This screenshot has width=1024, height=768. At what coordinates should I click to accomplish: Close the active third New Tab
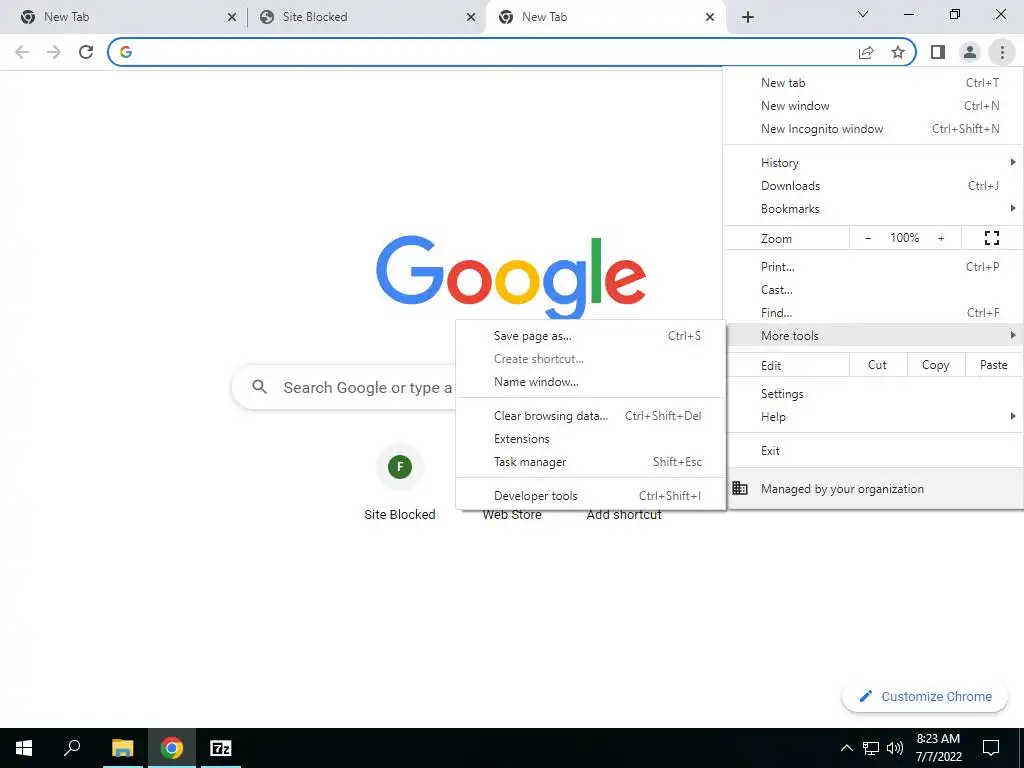coord(710,17)
